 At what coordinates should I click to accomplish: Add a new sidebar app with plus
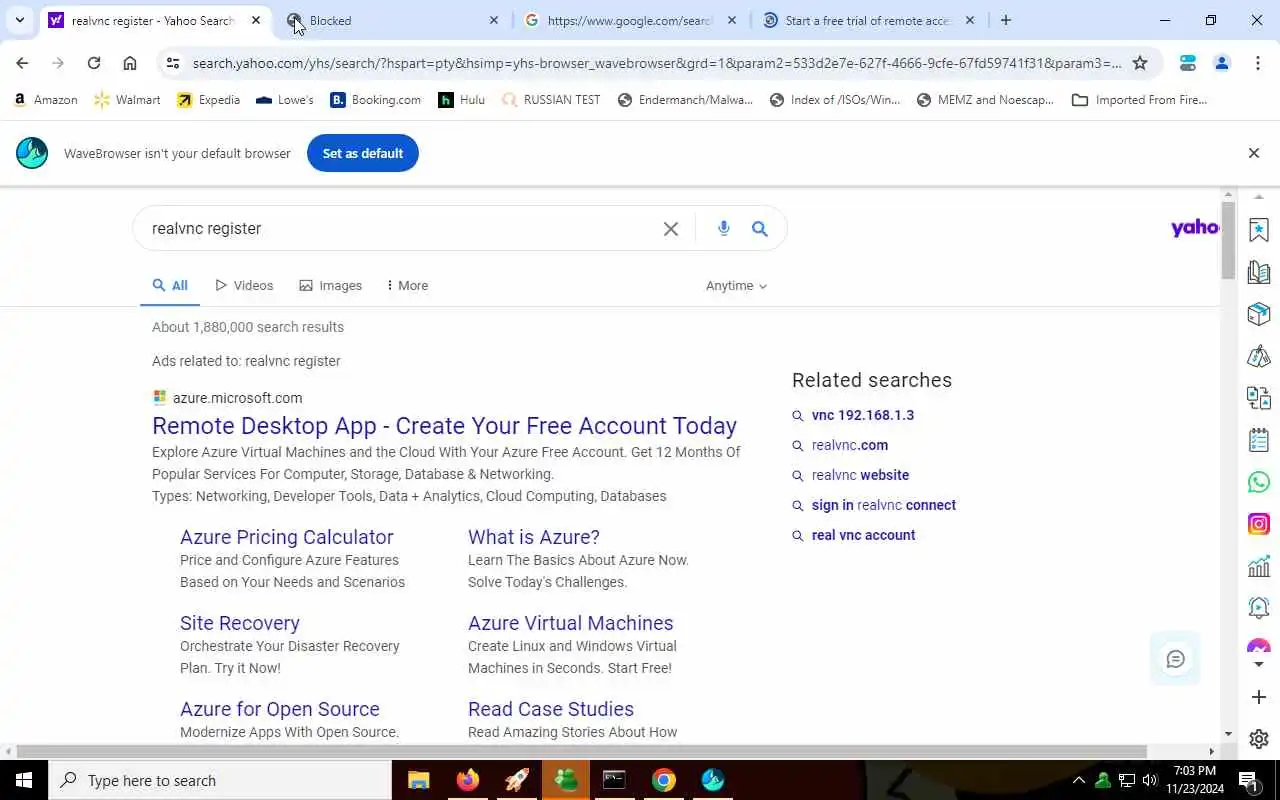click(x=1259, y=697)
